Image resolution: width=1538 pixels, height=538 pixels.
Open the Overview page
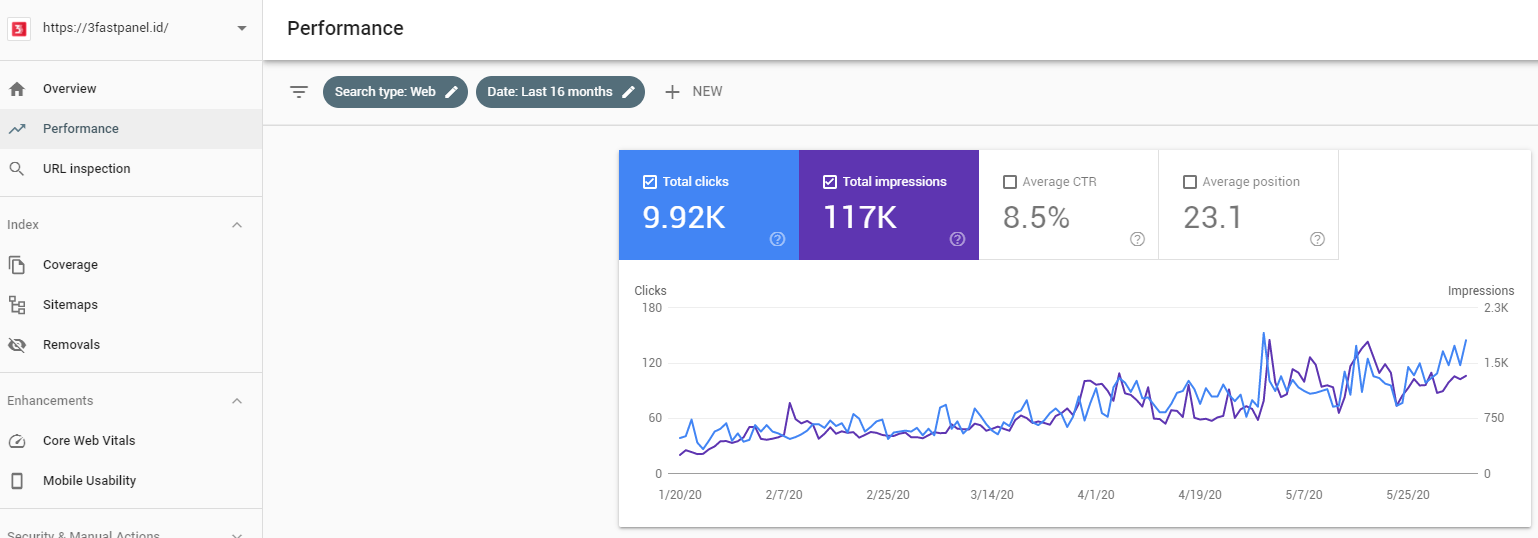tap(70, 89)
